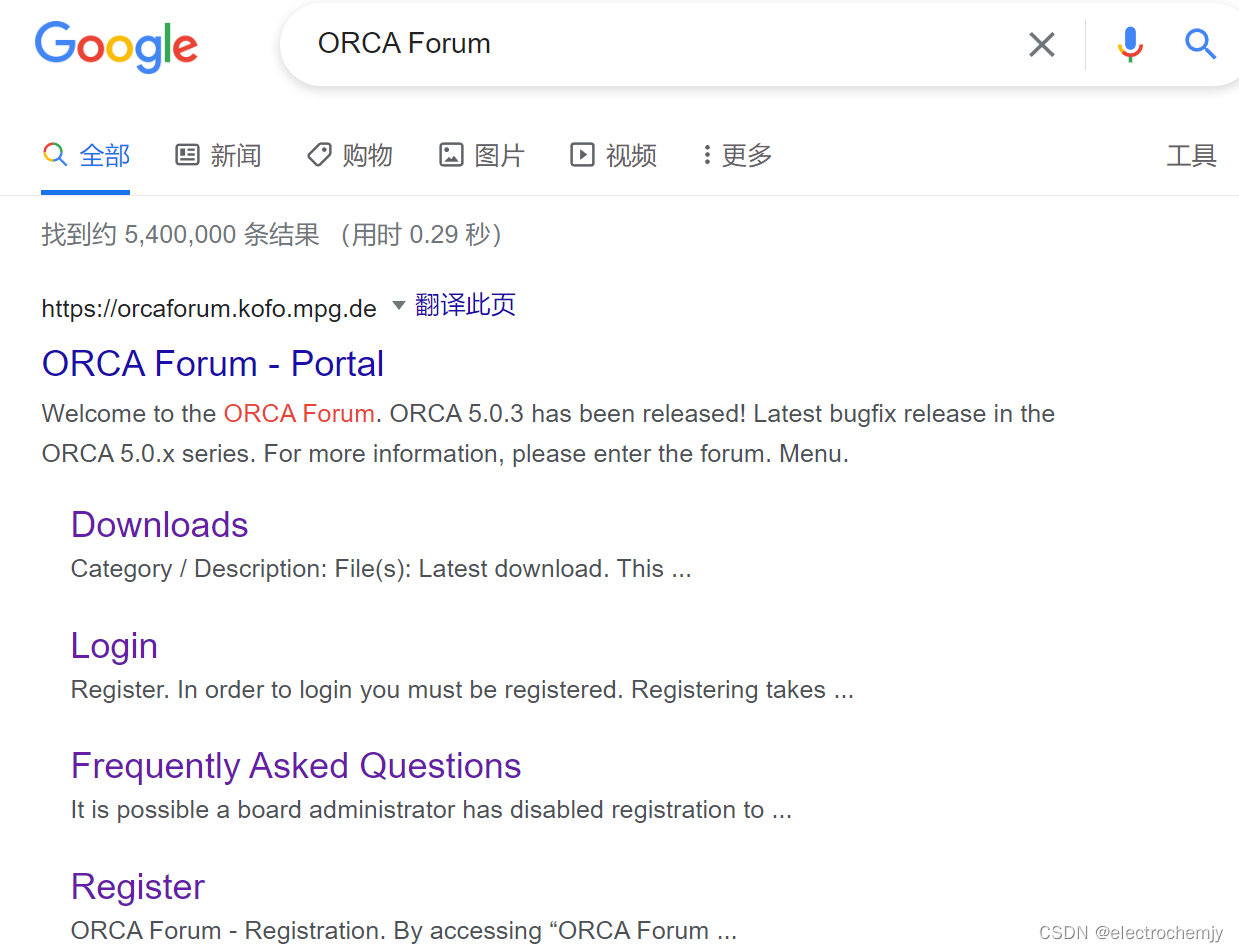Open the Register link
Viewport: 1239px width, 952px height.
(x=137, y=886)
